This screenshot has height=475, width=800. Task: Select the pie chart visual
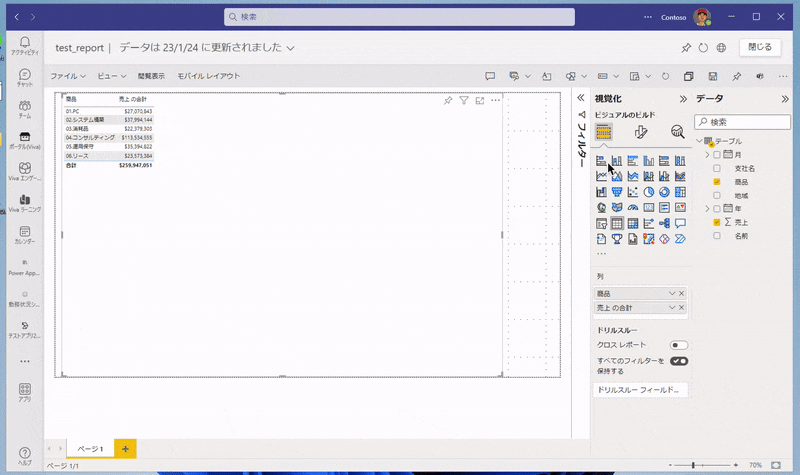click(648, 192)
